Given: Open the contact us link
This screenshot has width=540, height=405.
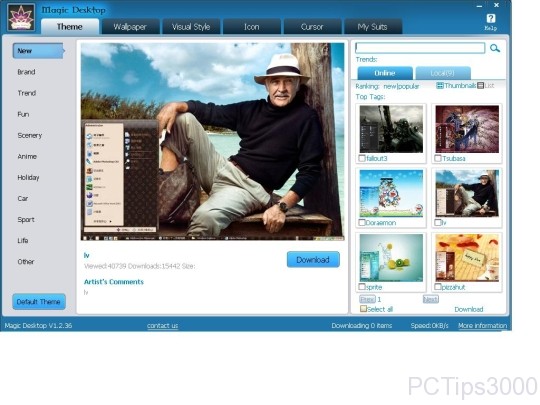Looking at the screenshot, I should [163, 326].
